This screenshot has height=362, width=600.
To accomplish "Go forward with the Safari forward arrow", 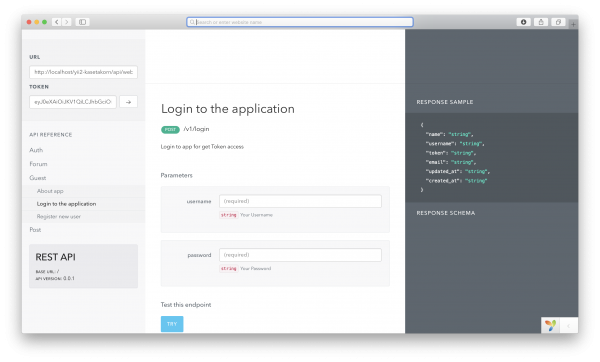I will [67, 22].
